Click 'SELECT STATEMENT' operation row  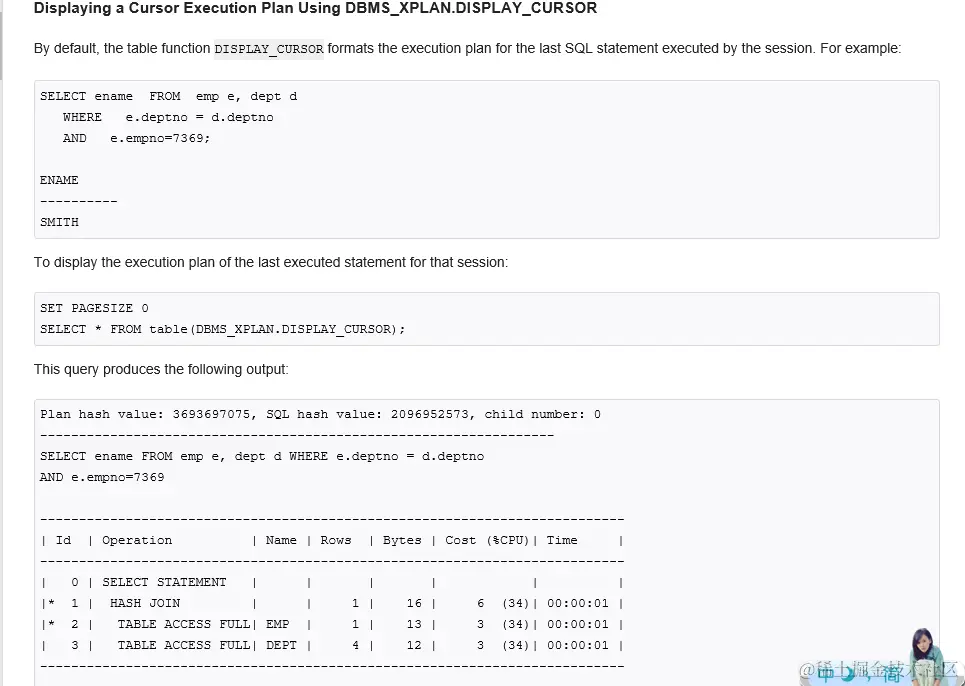tap(164, 582)
